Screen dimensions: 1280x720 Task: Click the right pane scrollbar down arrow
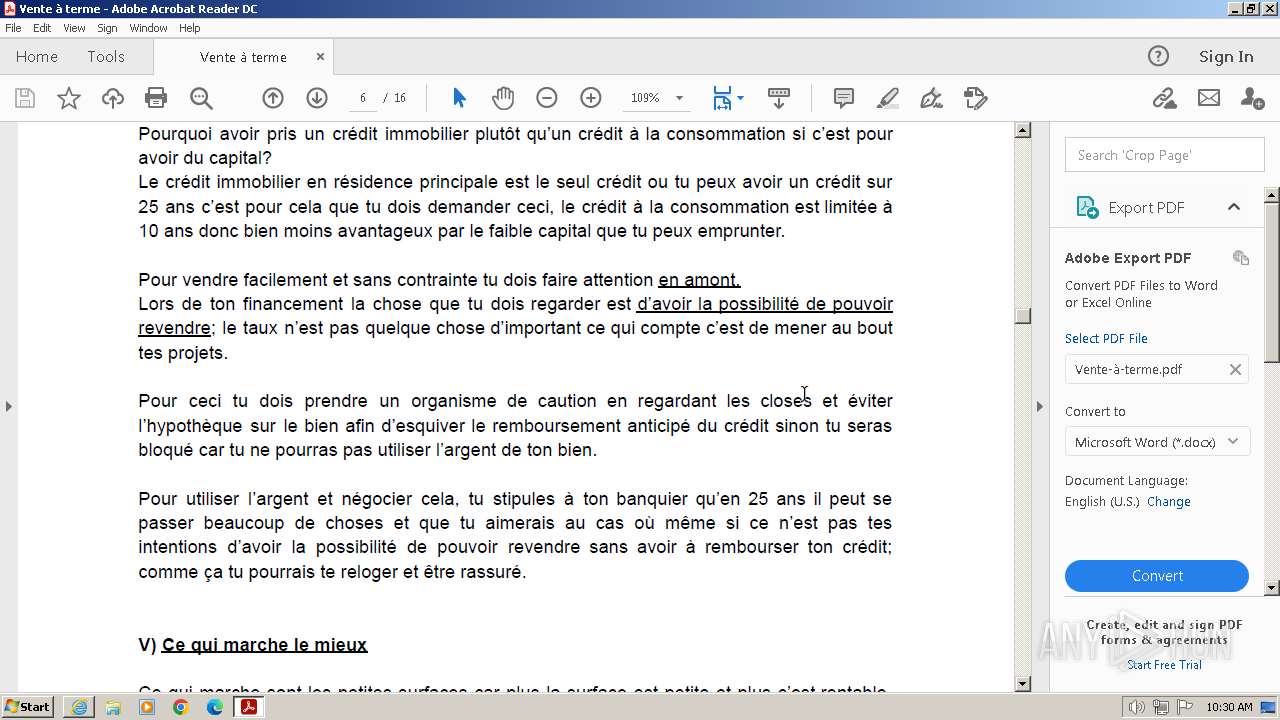tap(1272, 588)
